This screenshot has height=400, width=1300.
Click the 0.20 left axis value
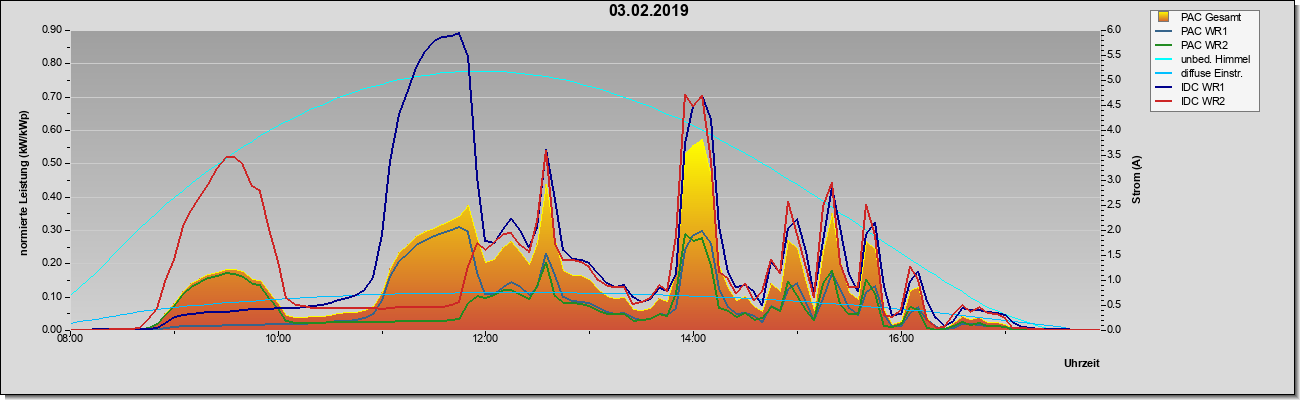coord(51,263)
